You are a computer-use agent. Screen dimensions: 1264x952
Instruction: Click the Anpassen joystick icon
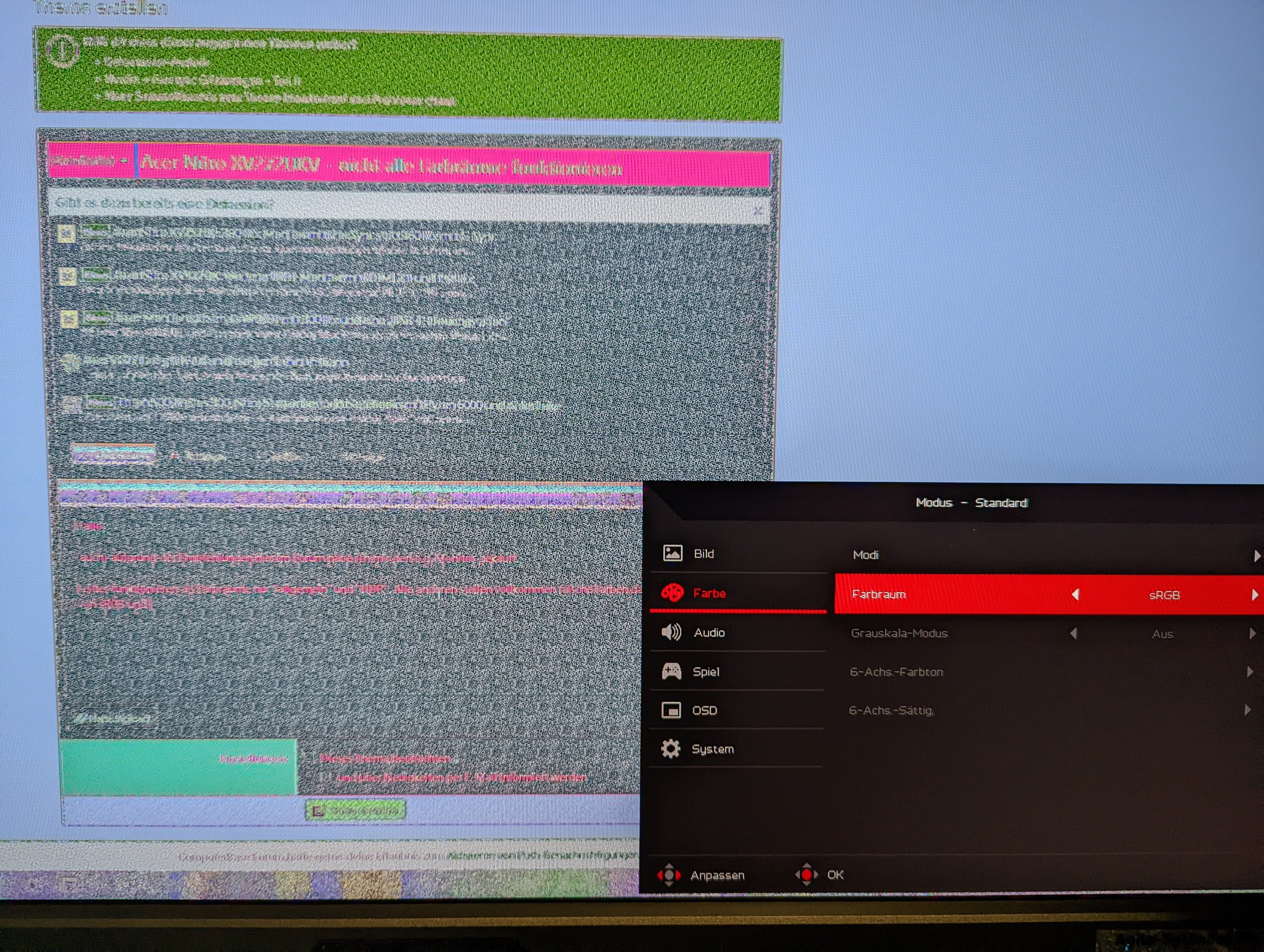click(669, 875)
